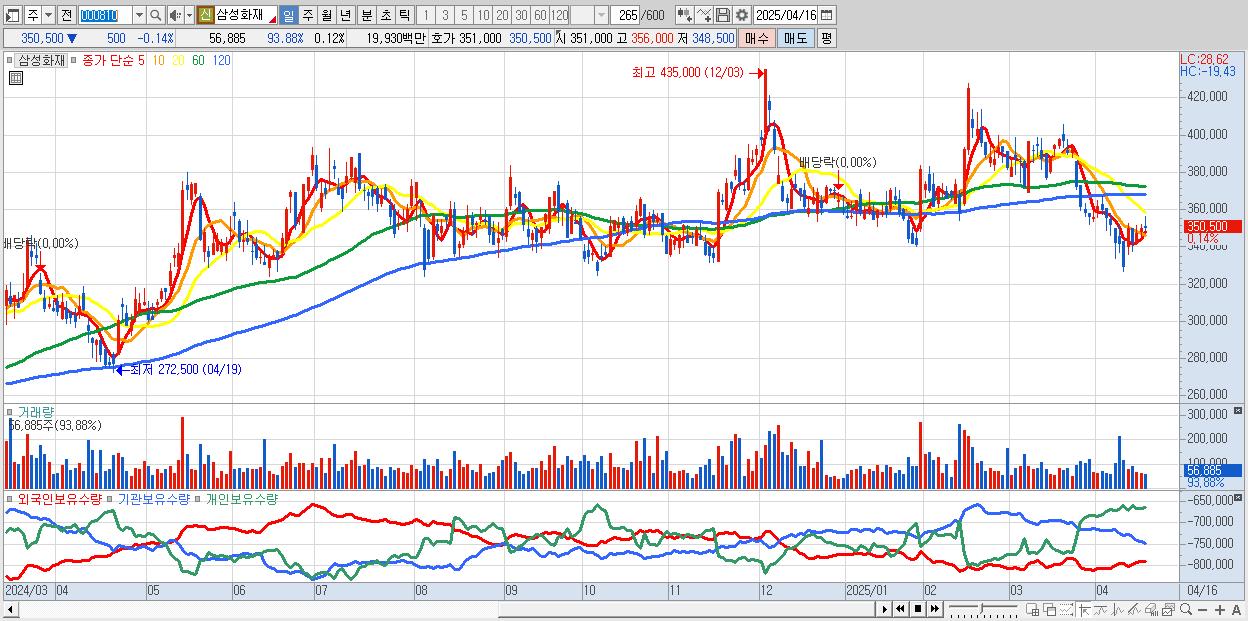Image resolution: width=1248 pixels, height=621 pixels.
Task: Click the dotted chart range icon at bottom
Action: pyautogui.click(x=1066, y=609)
